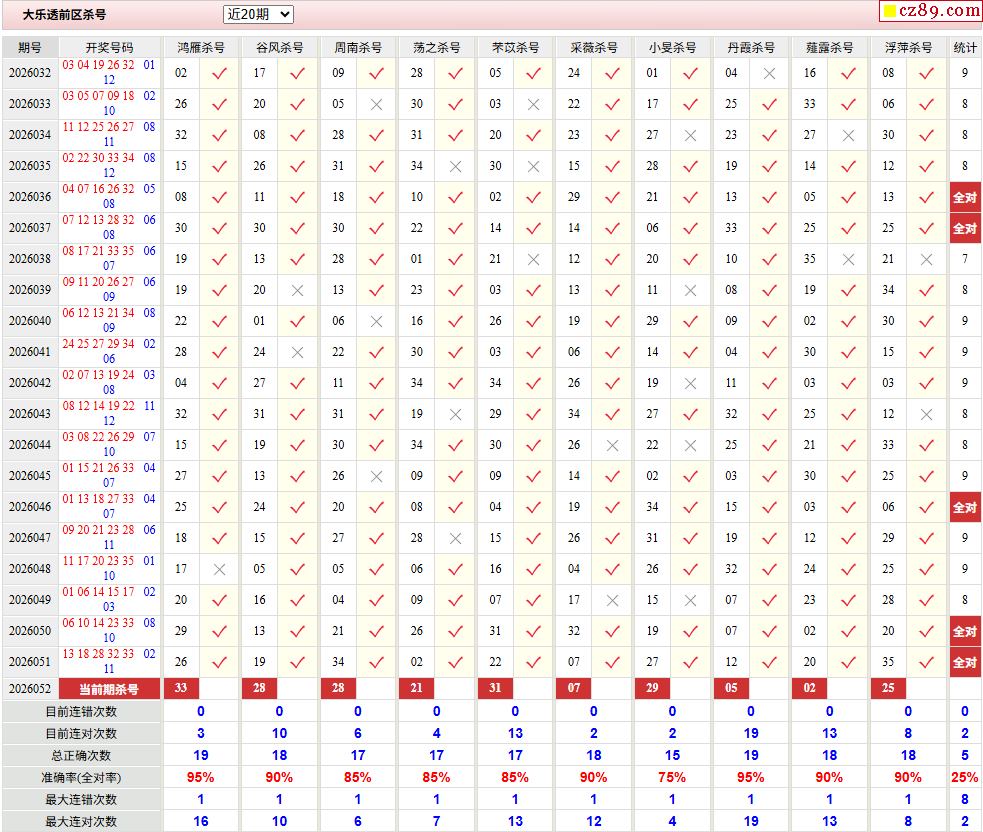
Task: Click the 全对 badge in row 2026036
Action: coord(964,197)
